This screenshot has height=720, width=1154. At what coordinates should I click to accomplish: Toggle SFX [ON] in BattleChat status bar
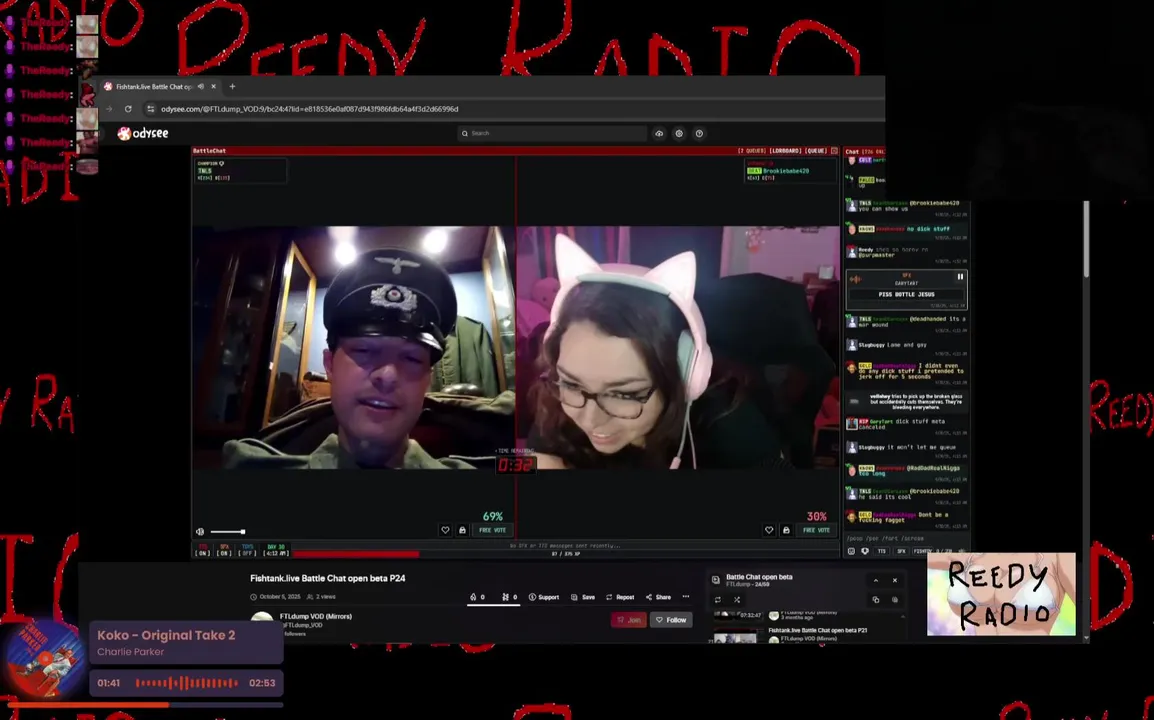tap(224, 551)
